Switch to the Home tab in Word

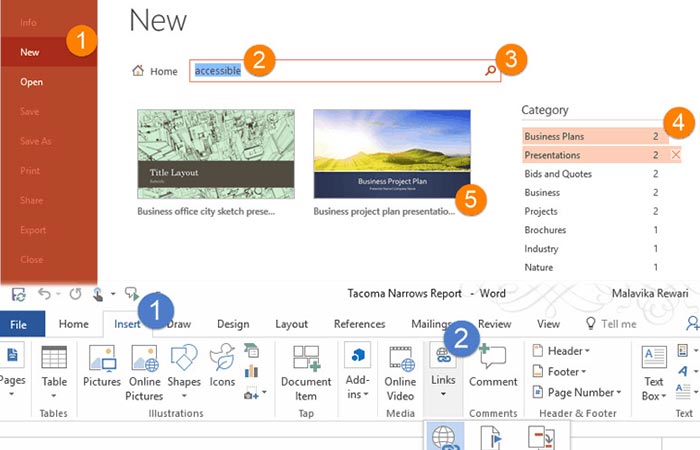pos(74,324)
